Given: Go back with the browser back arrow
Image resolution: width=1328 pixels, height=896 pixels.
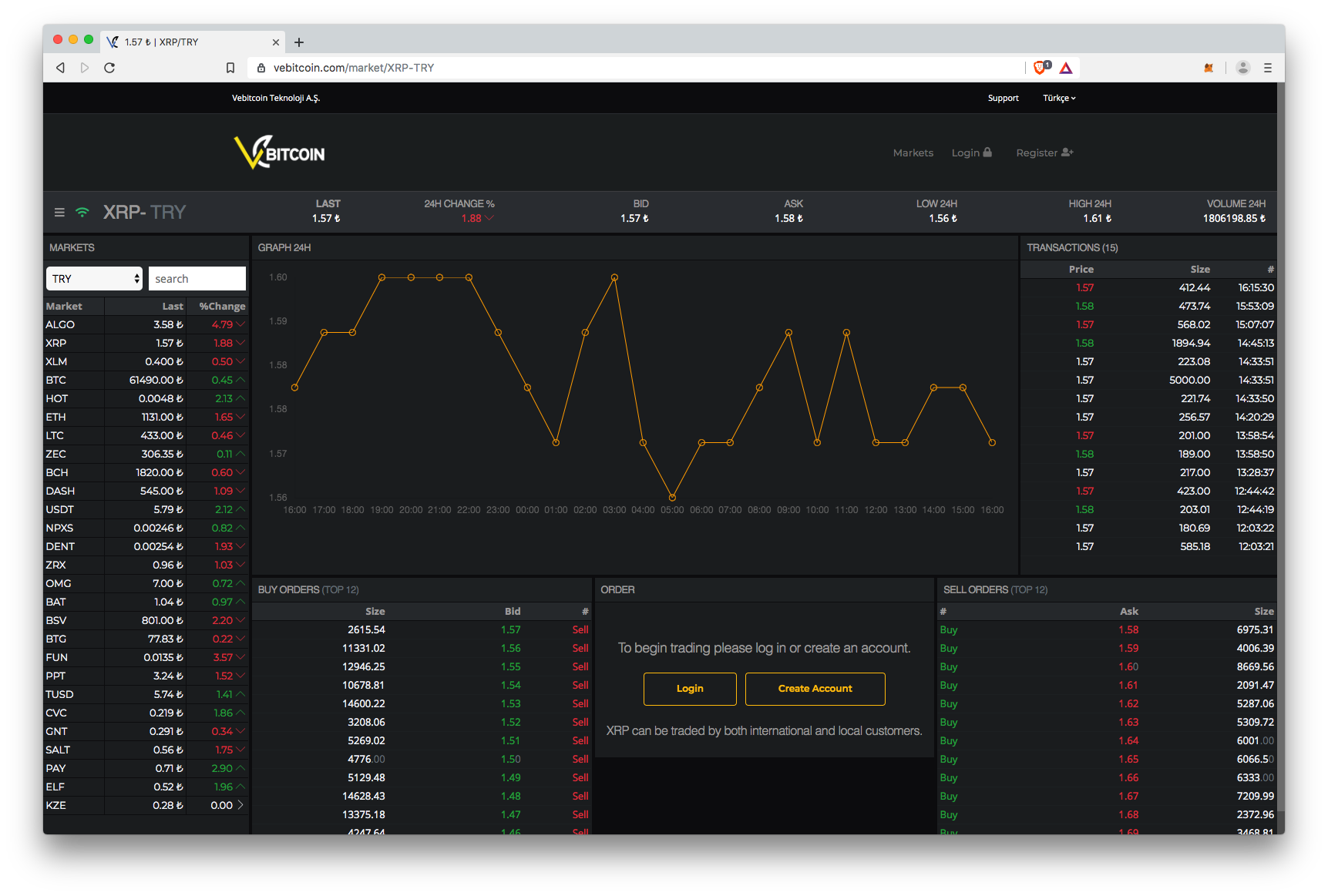Looking at the screenshot, I should click(60, 68).
